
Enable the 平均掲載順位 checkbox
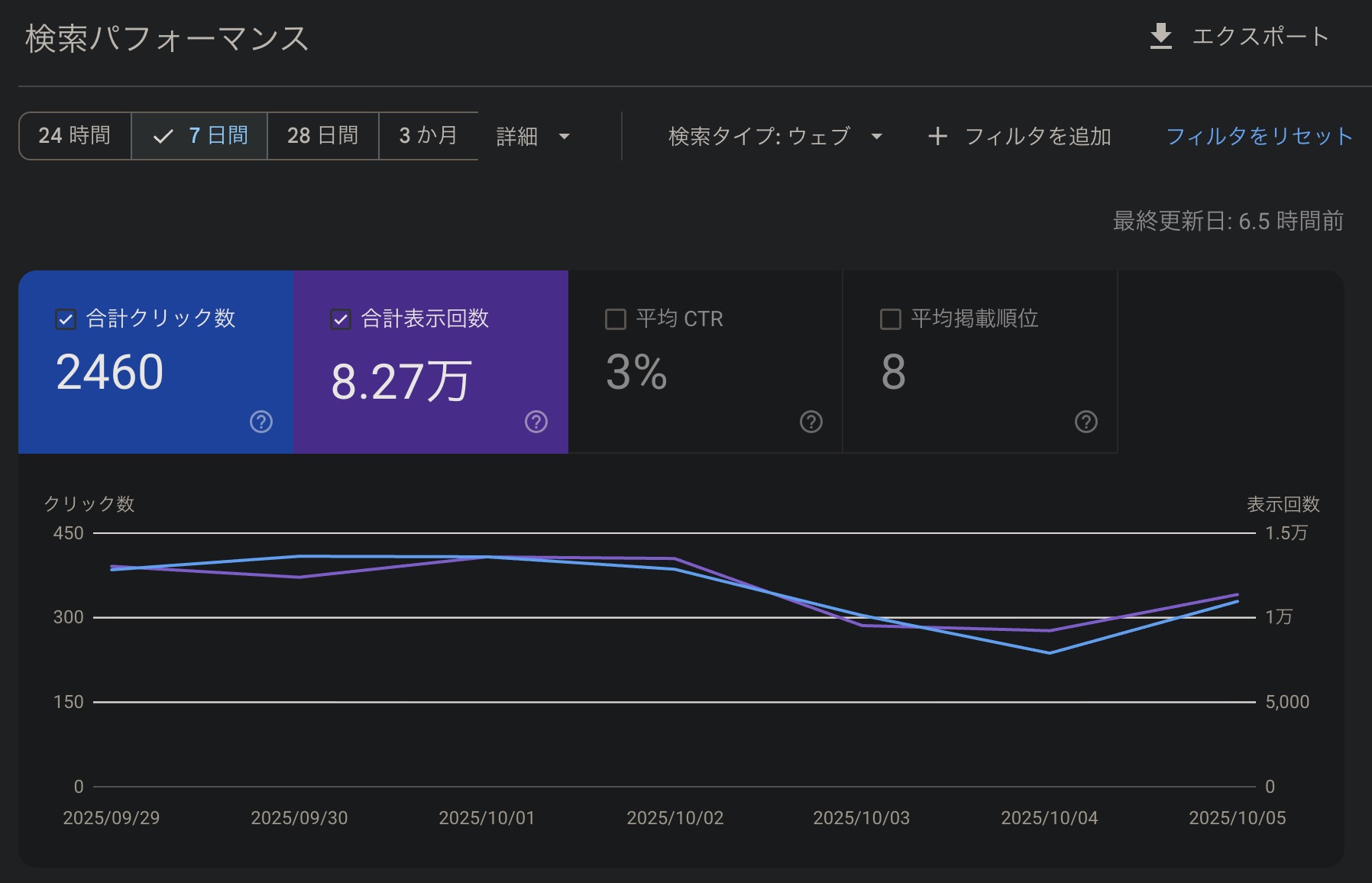891,319
